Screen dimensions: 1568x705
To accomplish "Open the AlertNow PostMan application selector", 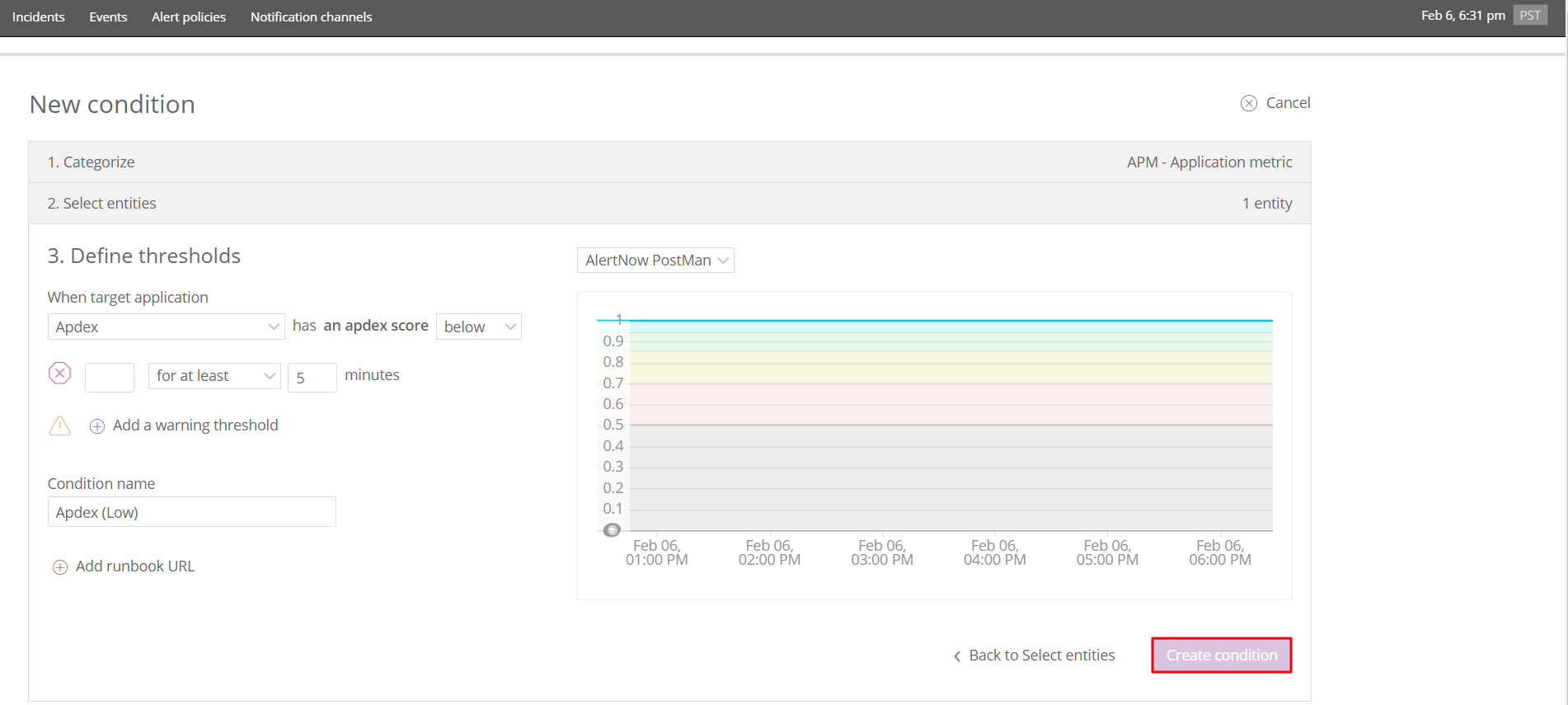I will 655,261.
